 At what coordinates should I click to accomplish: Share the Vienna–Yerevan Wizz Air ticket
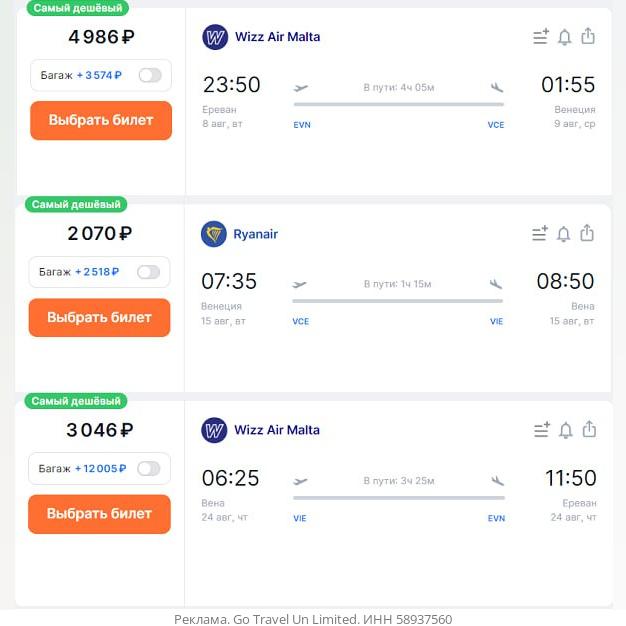click(589, 429)
